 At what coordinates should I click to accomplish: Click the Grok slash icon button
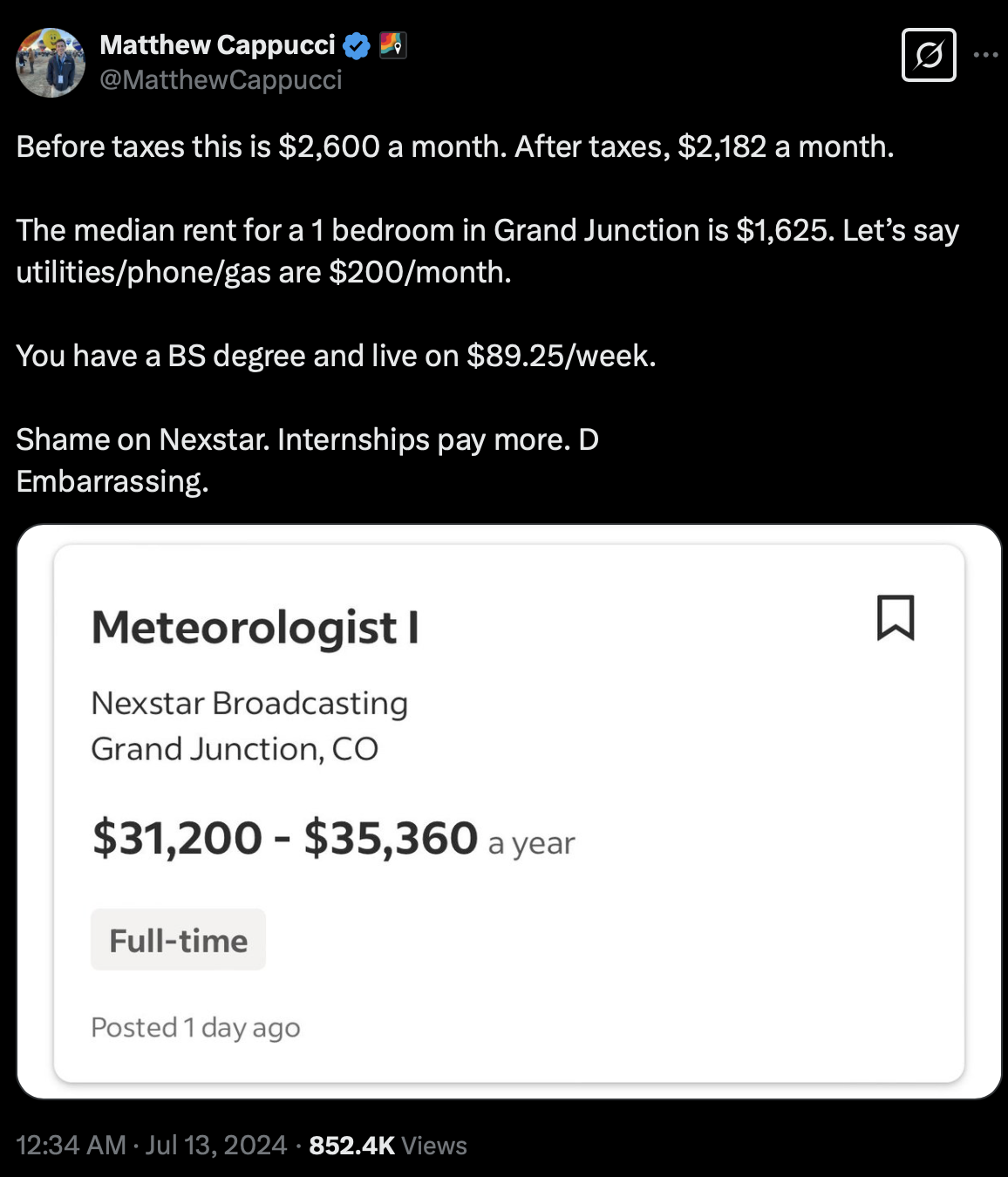coord(929,55)
